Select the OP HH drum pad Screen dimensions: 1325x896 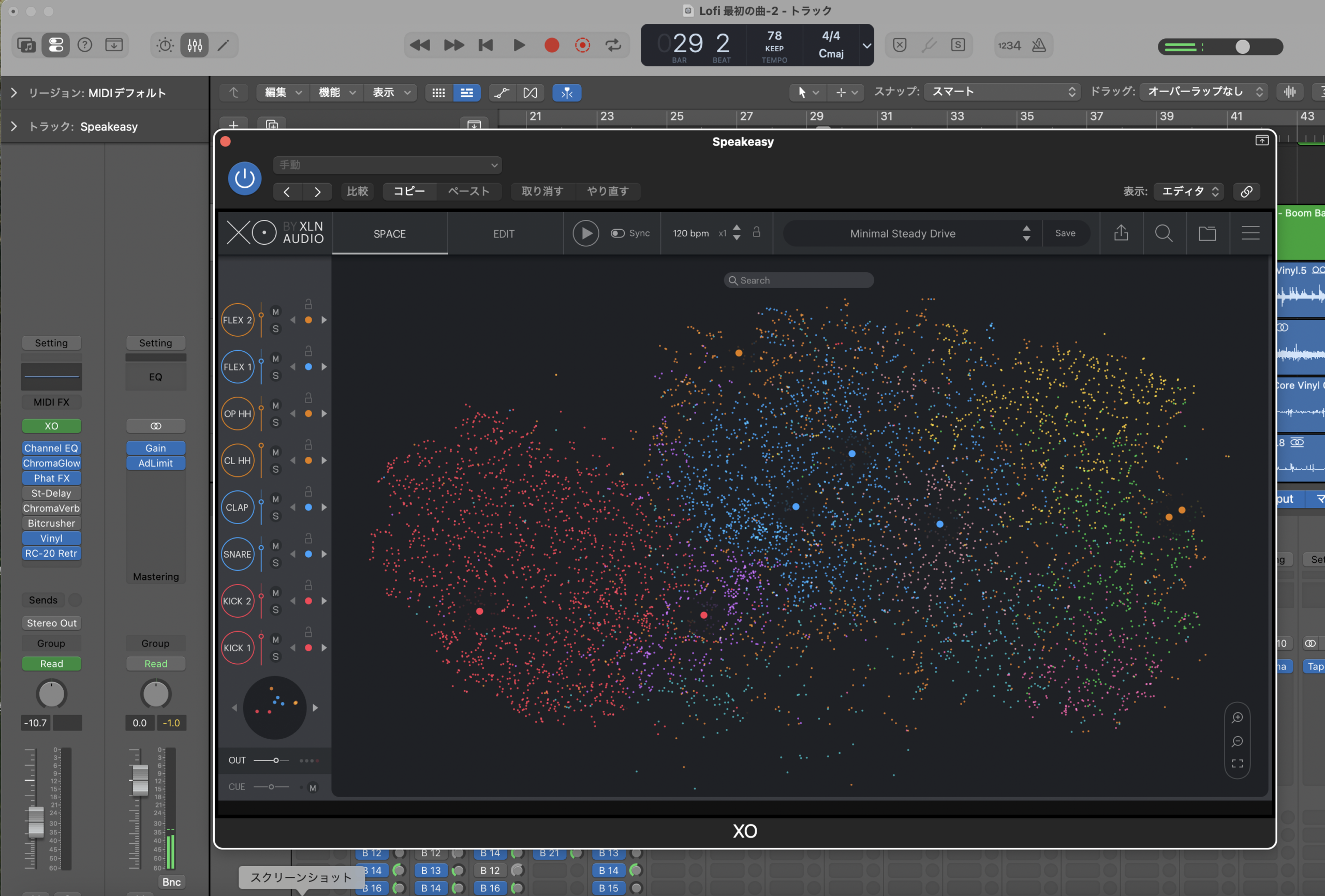pos(237,414)
